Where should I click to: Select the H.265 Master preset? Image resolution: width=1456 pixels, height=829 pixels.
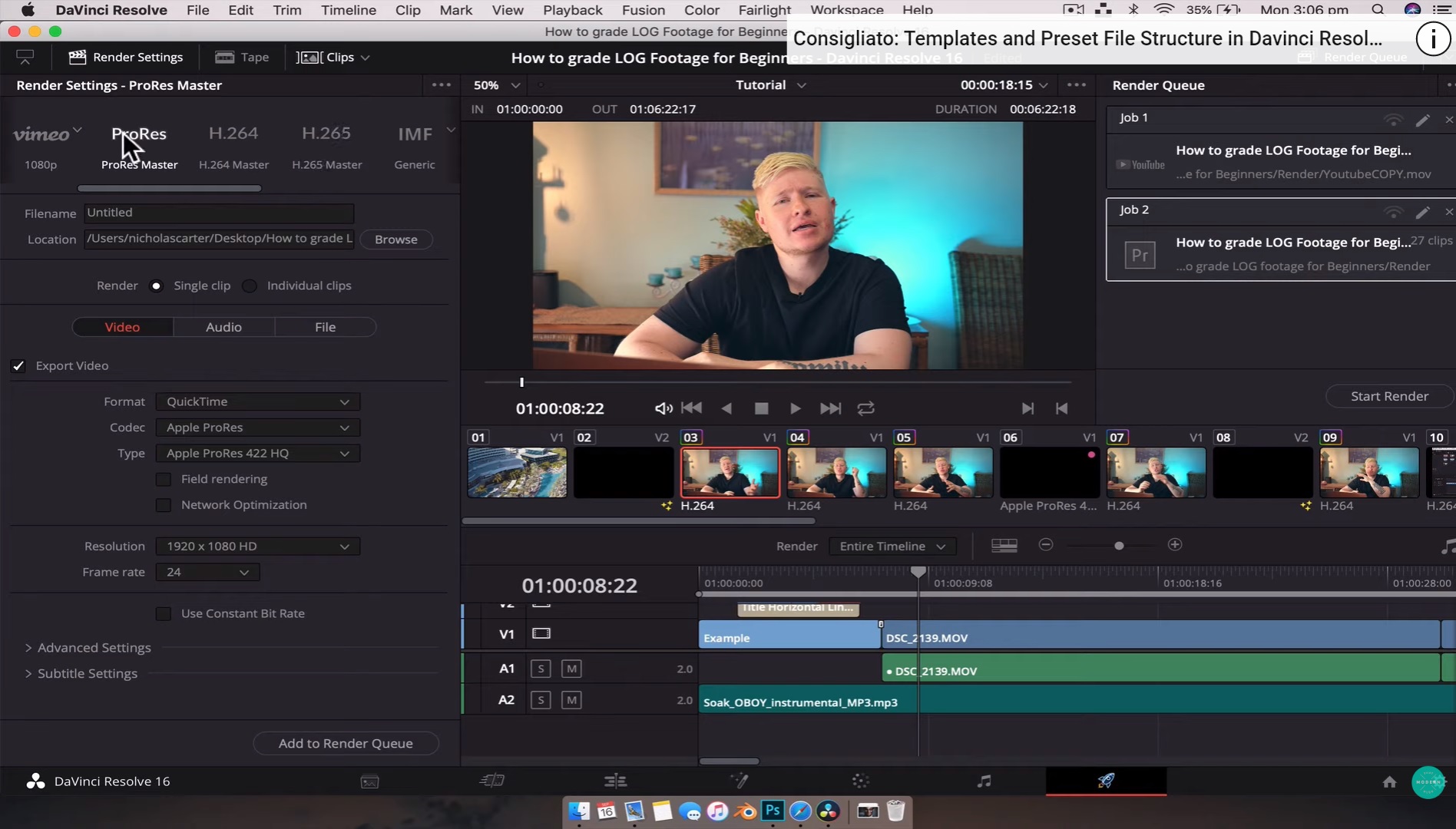[x=326, y=147]
